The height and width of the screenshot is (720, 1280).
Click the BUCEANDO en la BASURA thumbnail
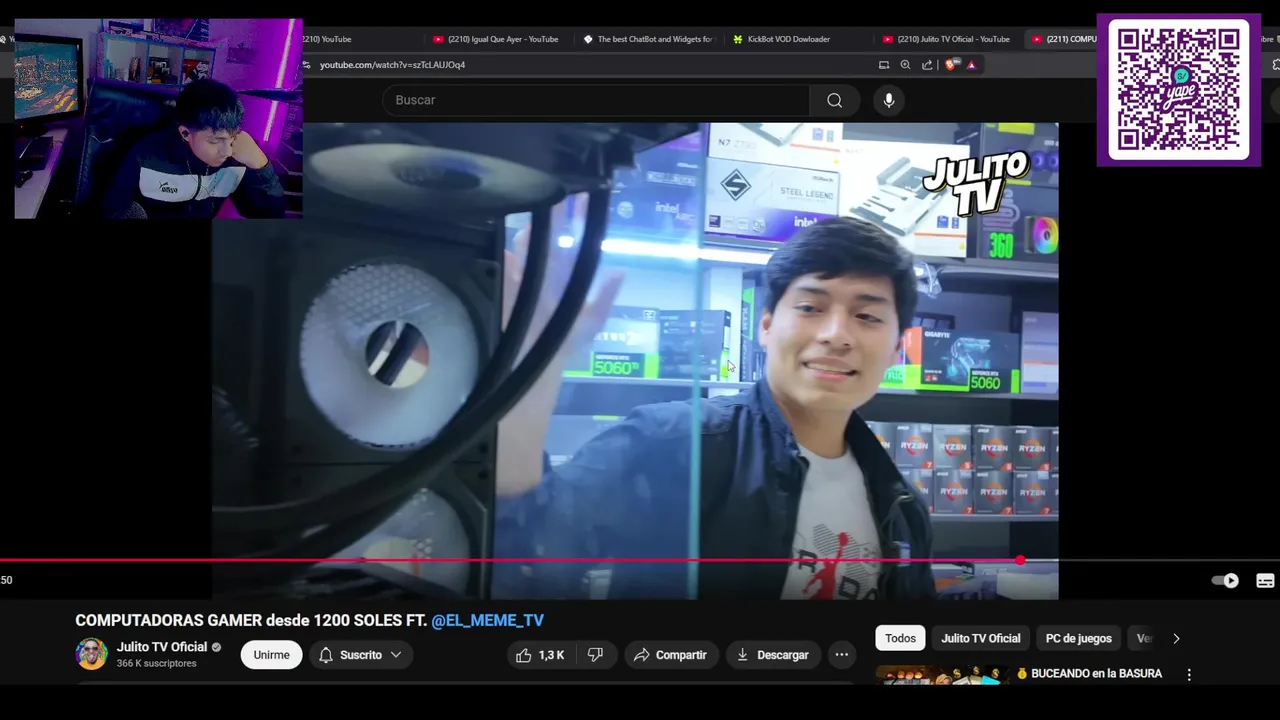pos(941,675)
